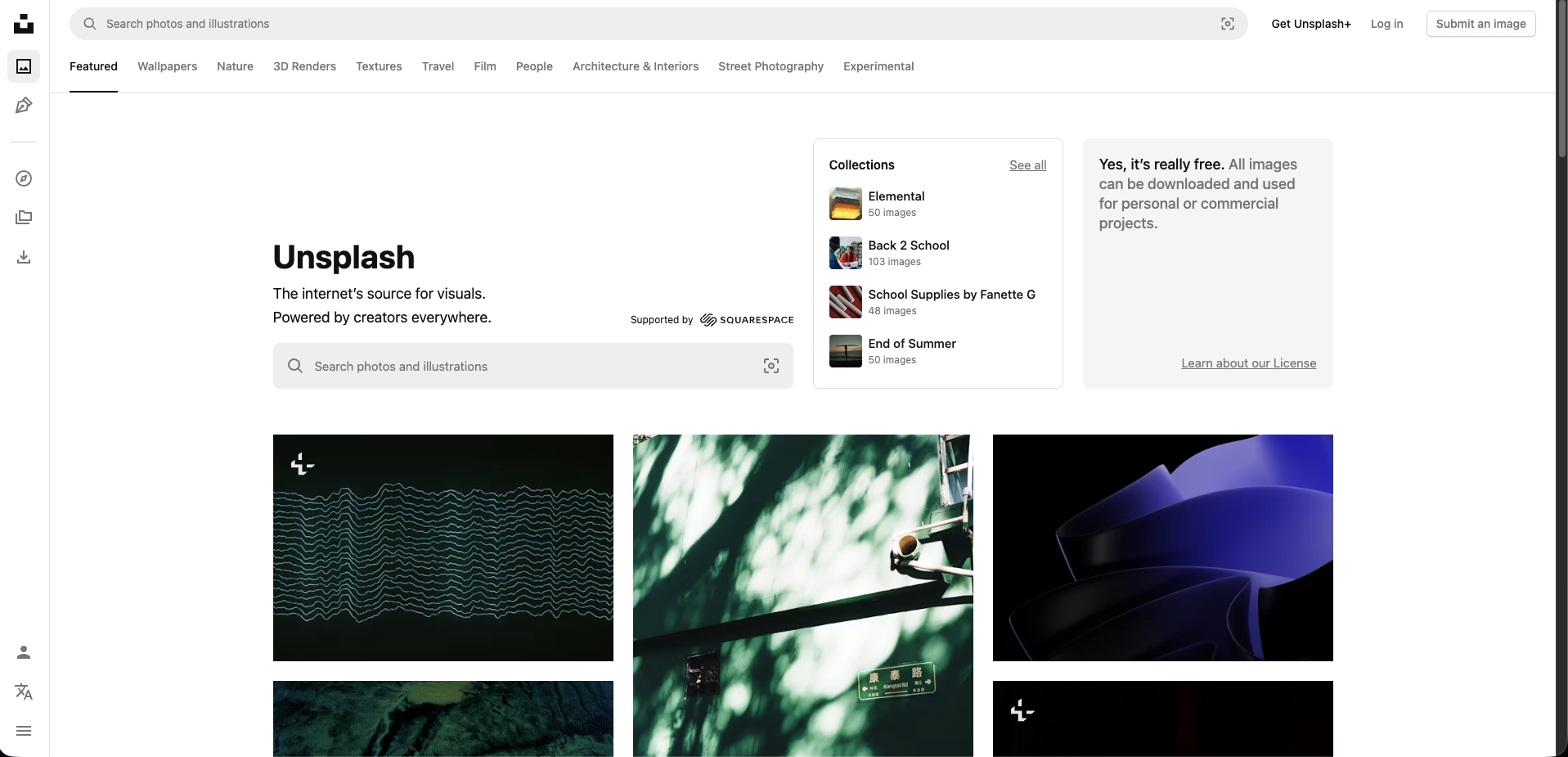The image size is (1568, 757).
Task: Click the hero Search photos and illustrations field
Action: [x=523, y=366]
